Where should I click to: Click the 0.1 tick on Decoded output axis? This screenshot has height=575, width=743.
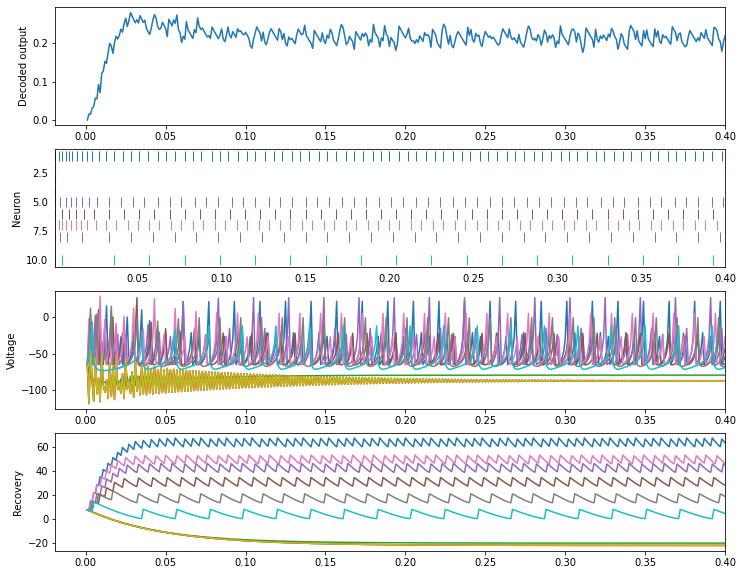[38, 82]
